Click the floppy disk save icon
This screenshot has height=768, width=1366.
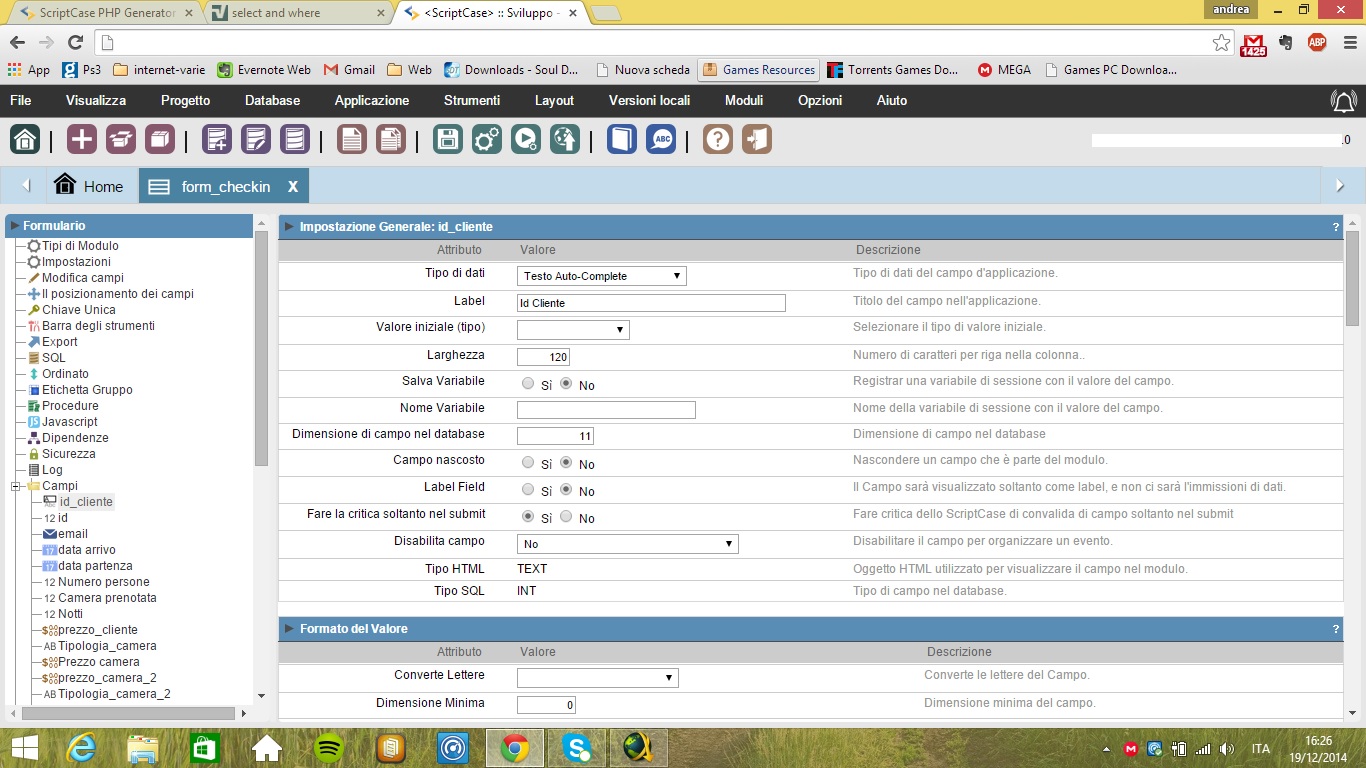[x=448, y=139]
